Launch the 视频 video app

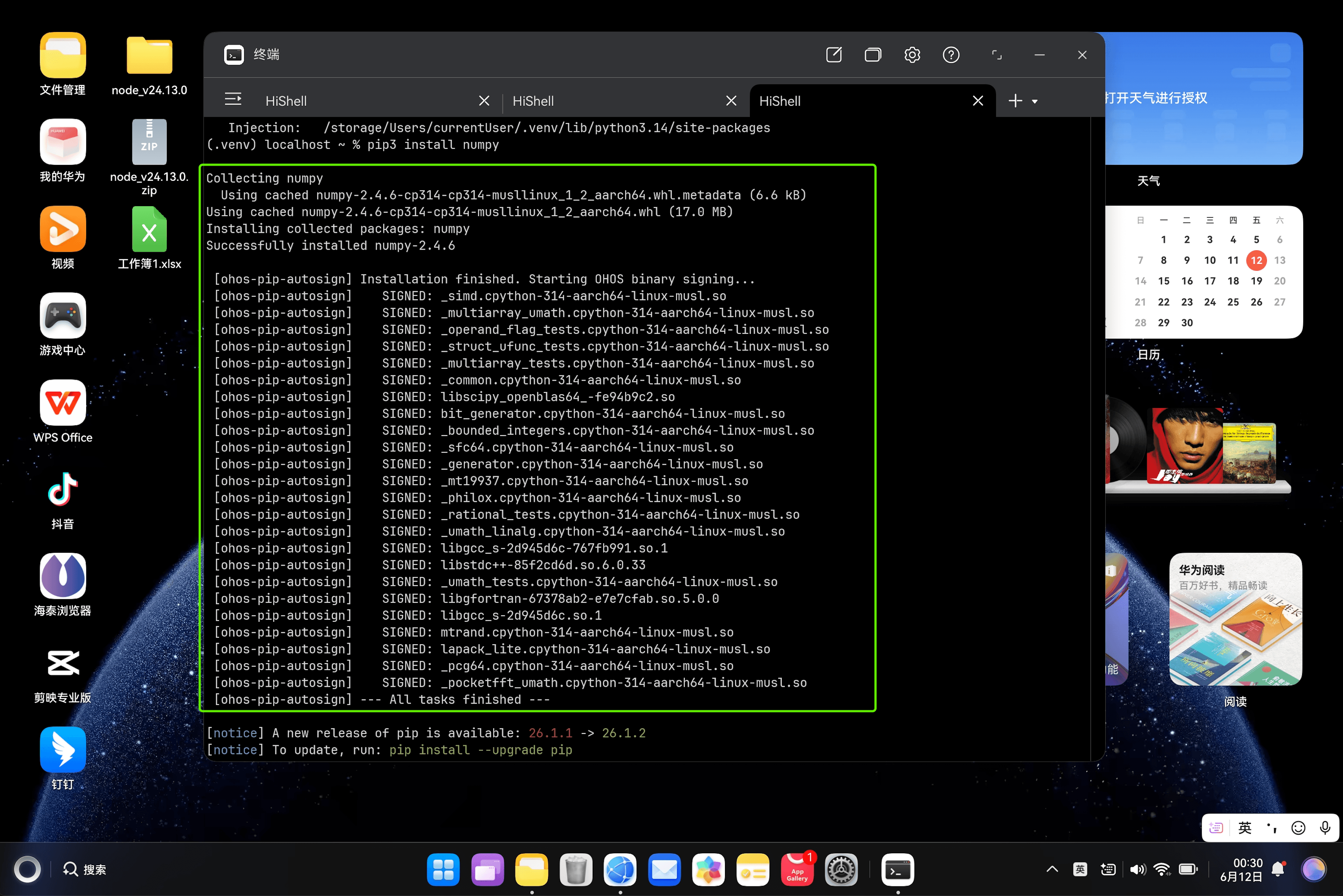coord(63,228)
